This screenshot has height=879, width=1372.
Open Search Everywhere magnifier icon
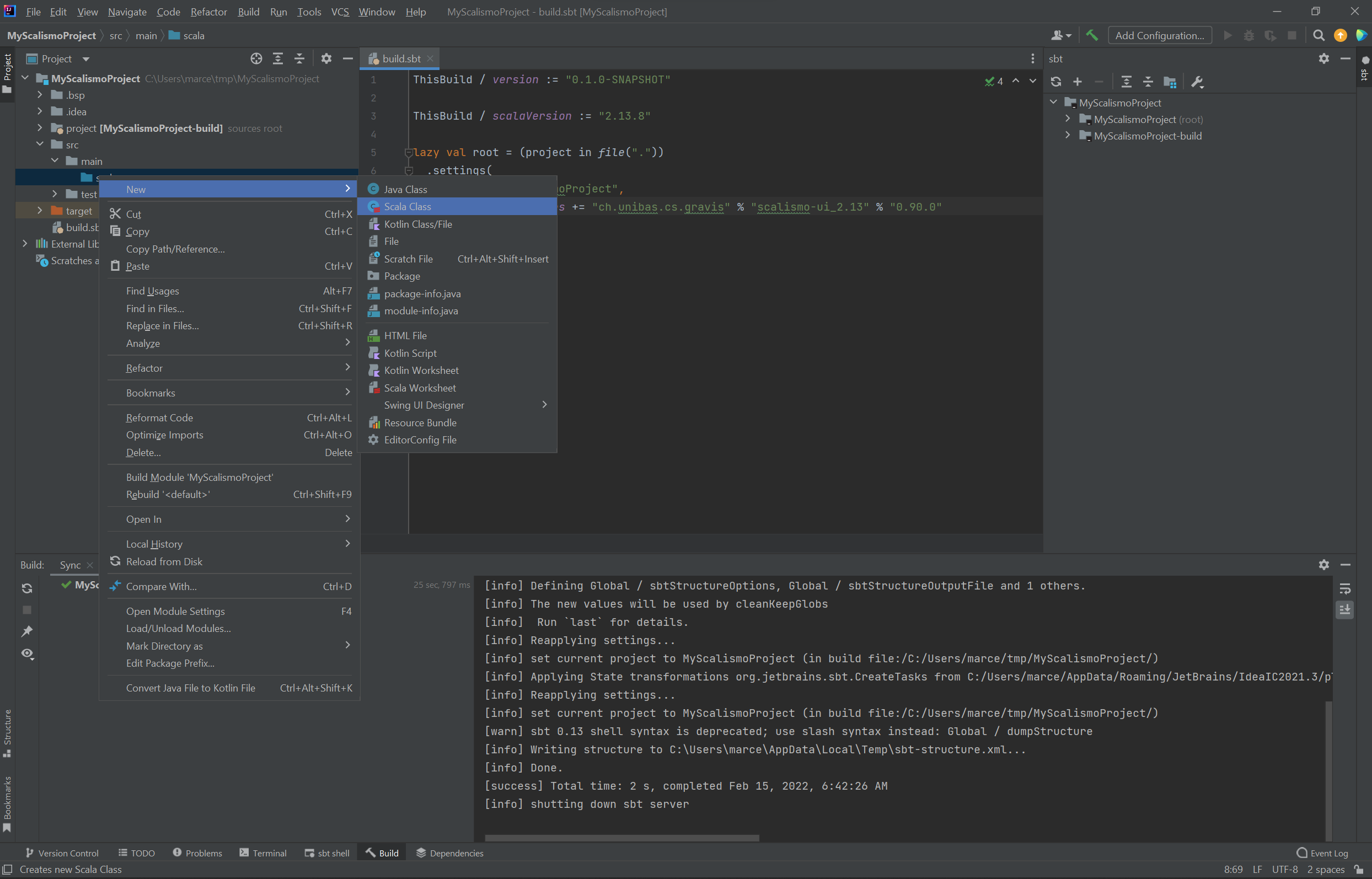tap(1319, 35)
